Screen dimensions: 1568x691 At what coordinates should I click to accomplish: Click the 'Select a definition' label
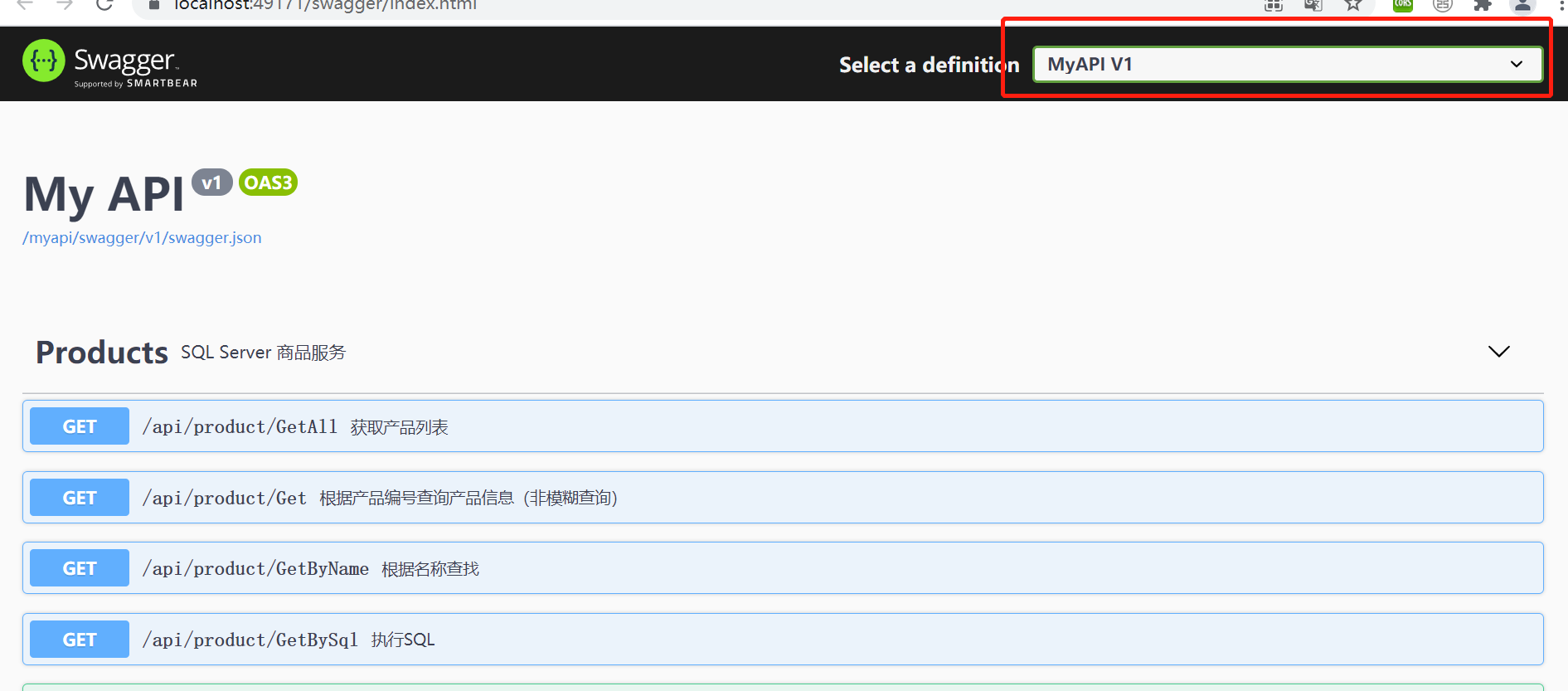929,65
